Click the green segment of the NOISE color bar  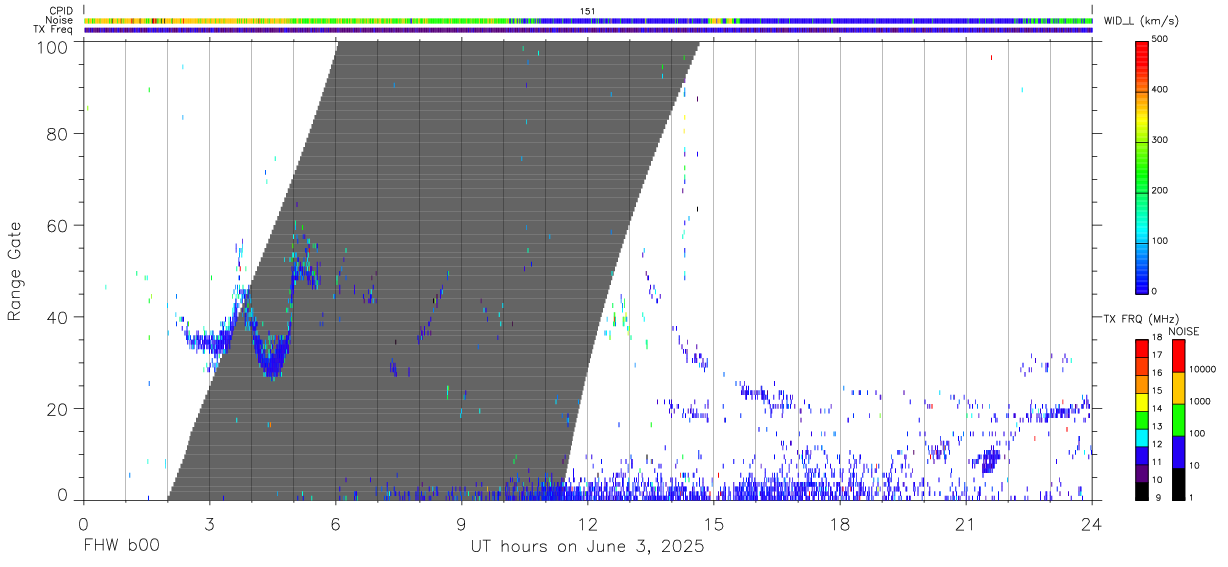pos(1178,419)
